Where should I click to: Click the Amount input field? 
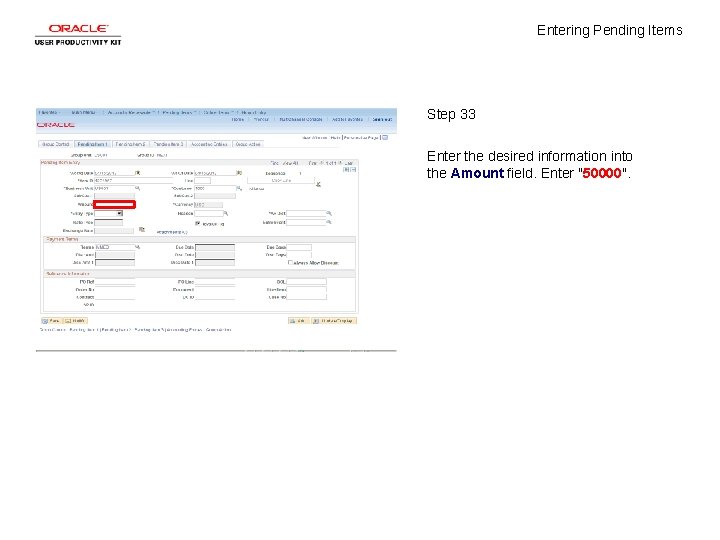pyautogui.click(x=114, y=204)
